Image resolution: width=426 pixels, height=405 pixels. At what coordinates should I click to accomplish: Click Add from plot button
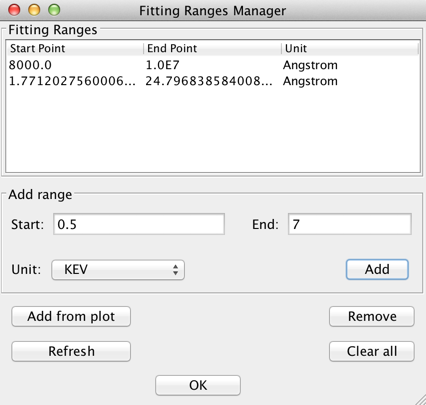[x=71, y=316]
